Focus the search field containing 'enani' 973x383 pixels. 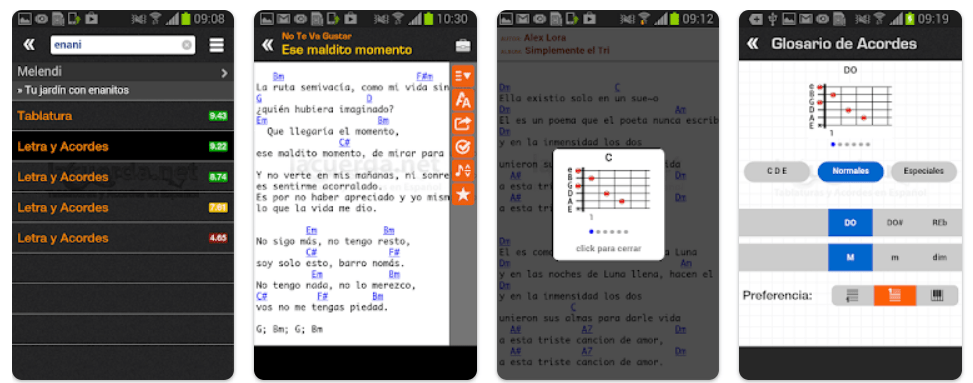point(122,45)
